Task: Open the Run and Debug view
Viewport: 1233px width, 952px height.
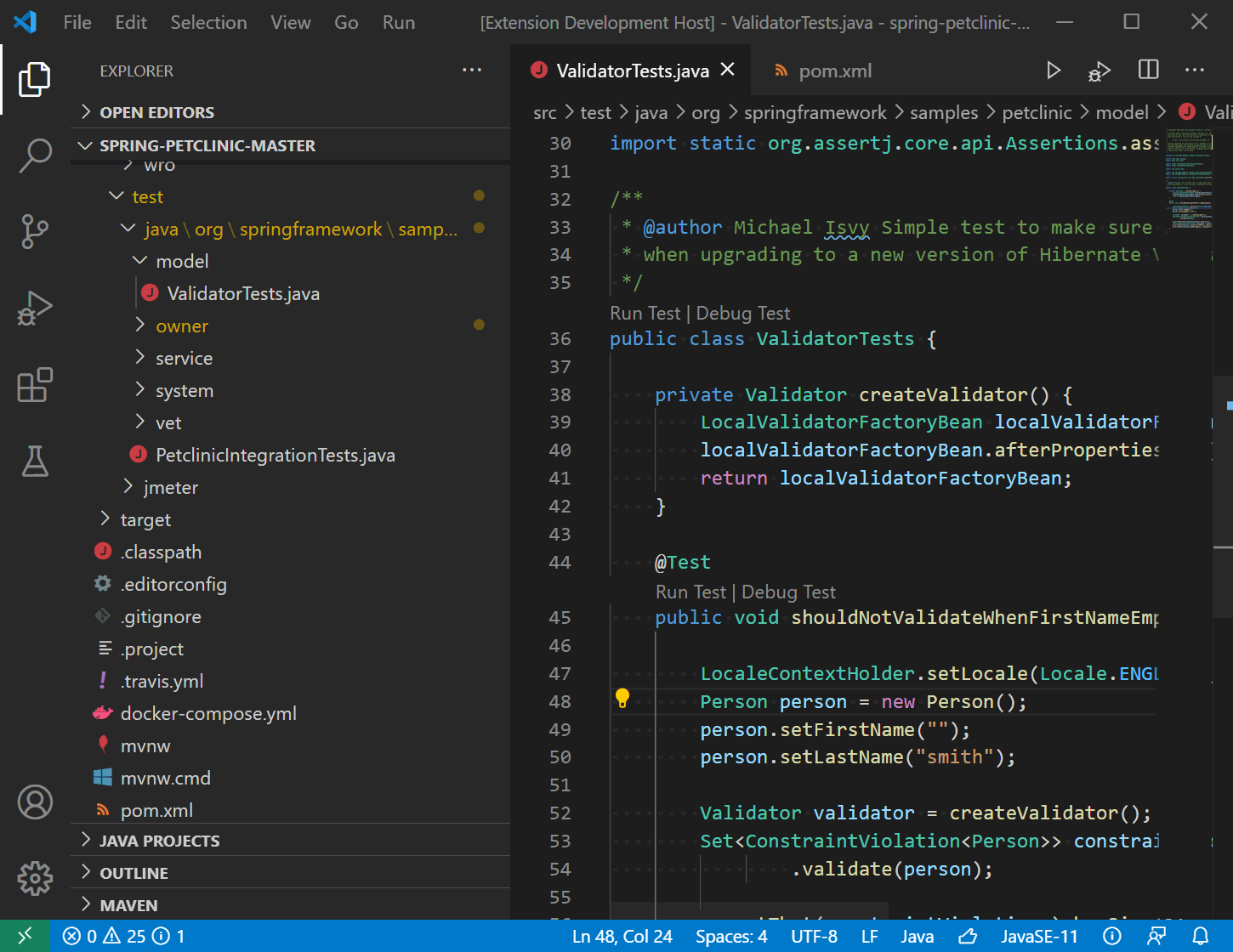Action: (x=35, y=309)
